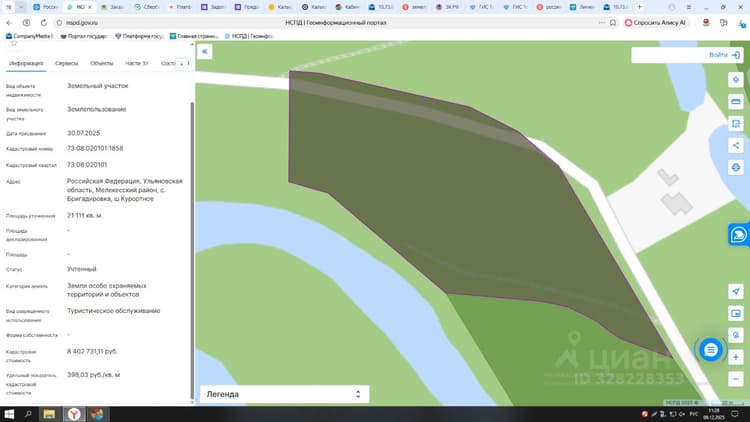This screenshot has width=750, height=422.
Task: Select the area value 21 111 кв. м
Action: (x=84, y=215)
